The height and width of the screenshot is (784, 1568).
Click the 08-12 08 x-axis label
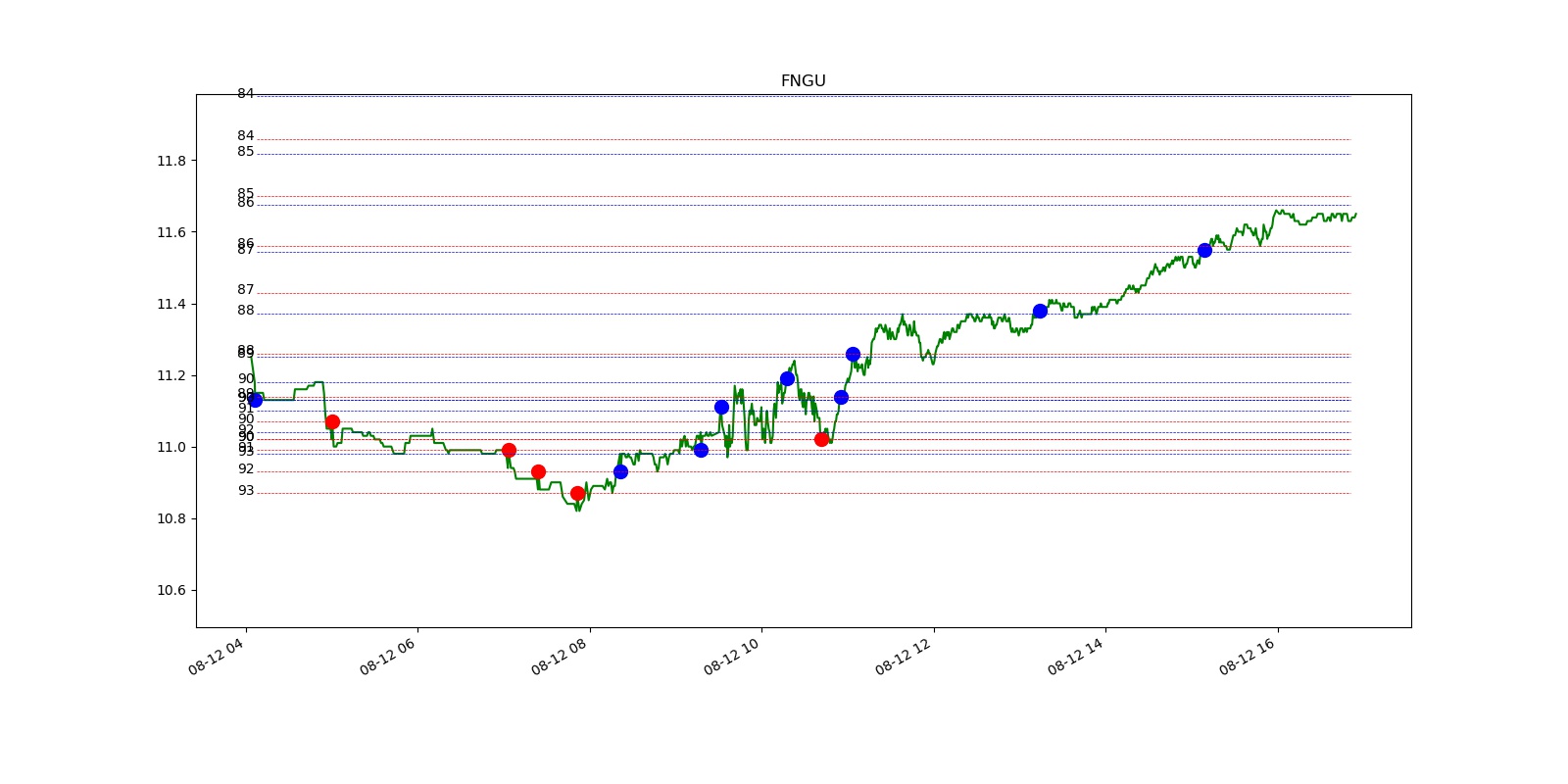pos(560,657)
